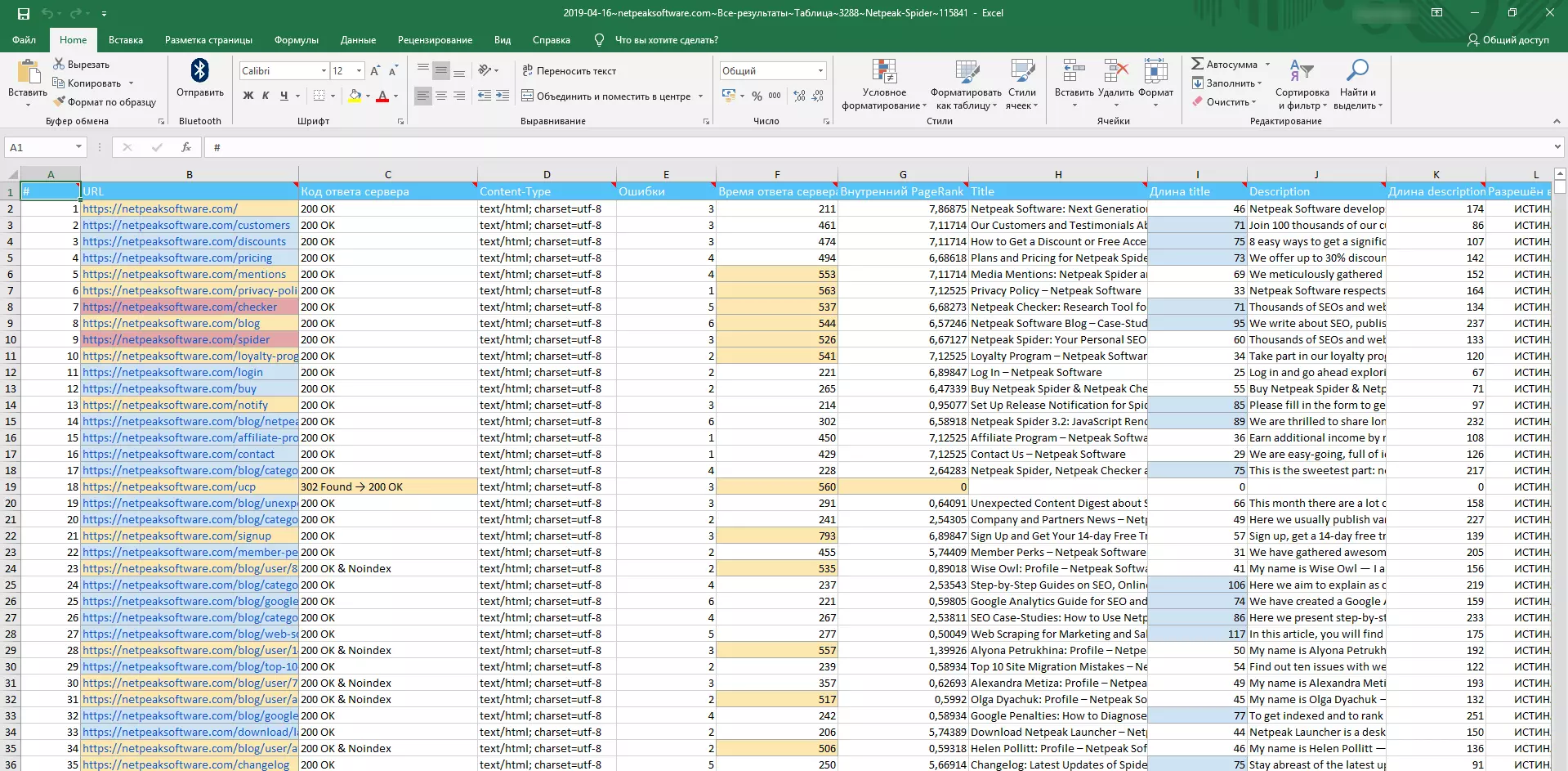Increase the cell indent

click(503, 96)
